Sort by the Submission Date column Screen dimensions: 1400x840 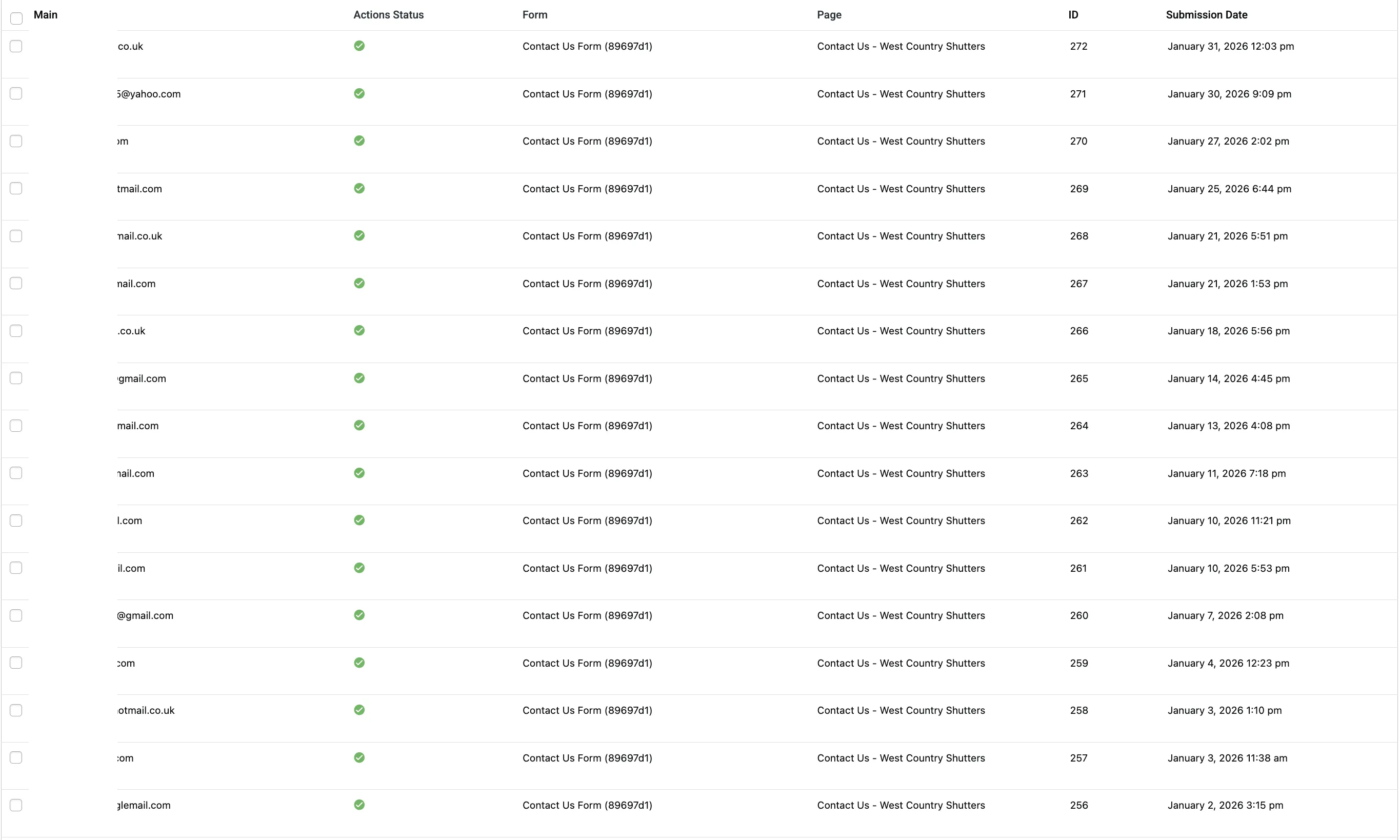1206,15
